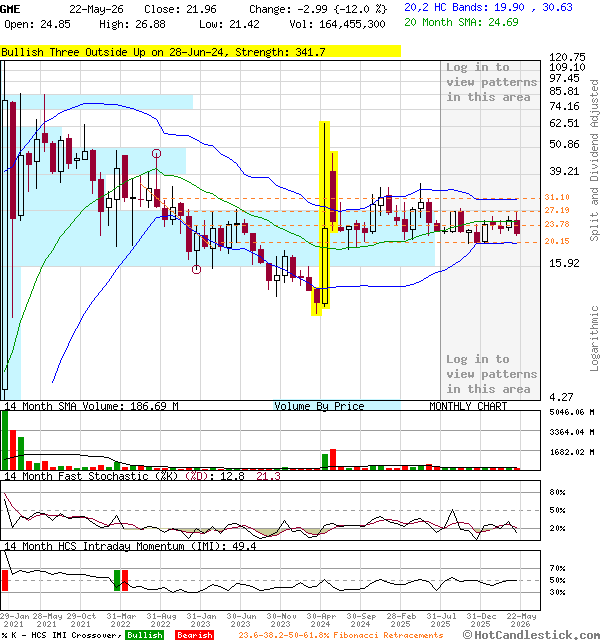Image resolution: width=600 pixels, height=640 pixels.
Task: Click the green bullish IMI crossover bar
Action: pyautogui.click(x=117, y=580)
